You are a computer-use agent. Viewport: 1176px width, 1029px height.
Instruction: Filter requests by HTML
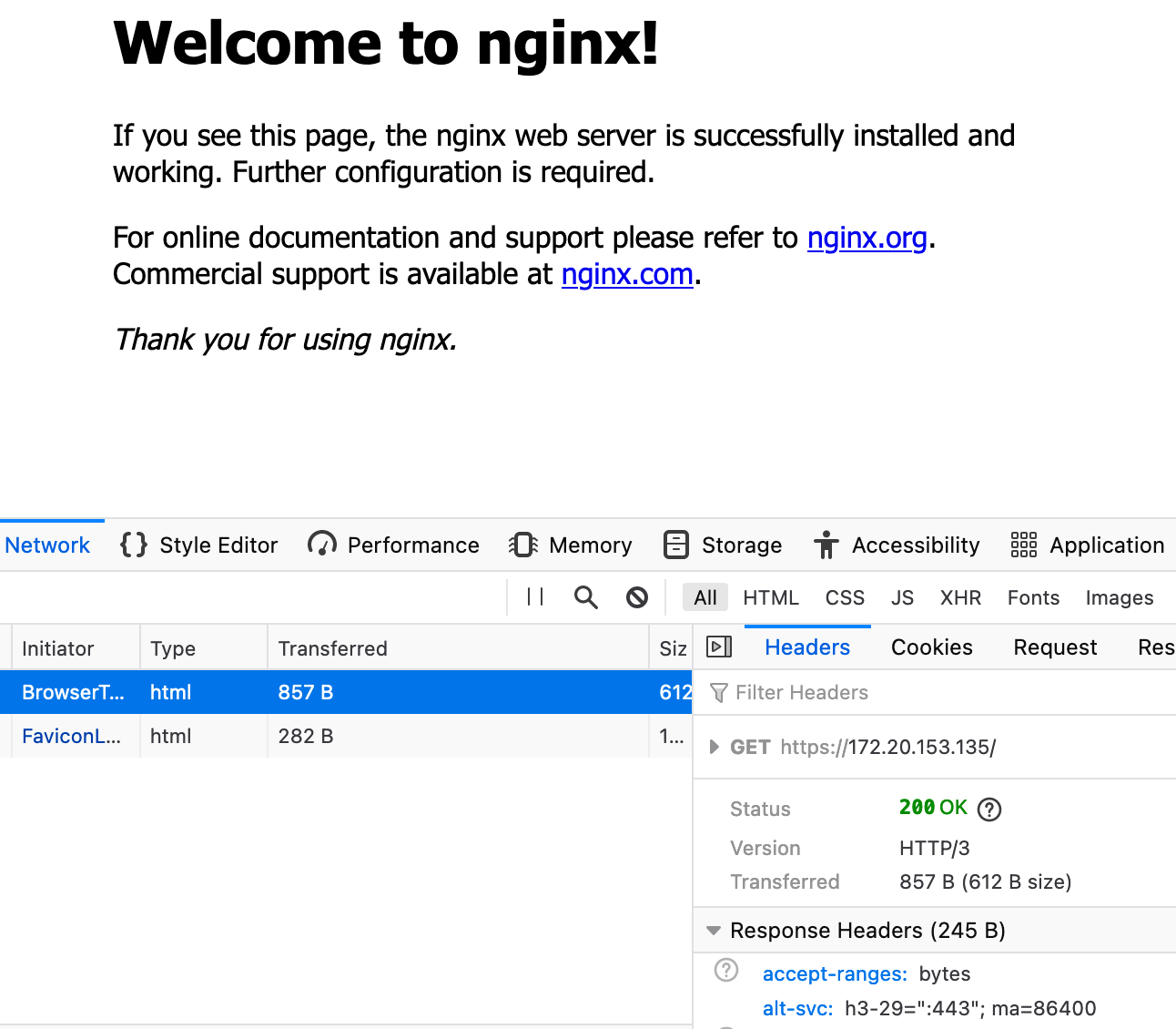click(x=771, y=597)
